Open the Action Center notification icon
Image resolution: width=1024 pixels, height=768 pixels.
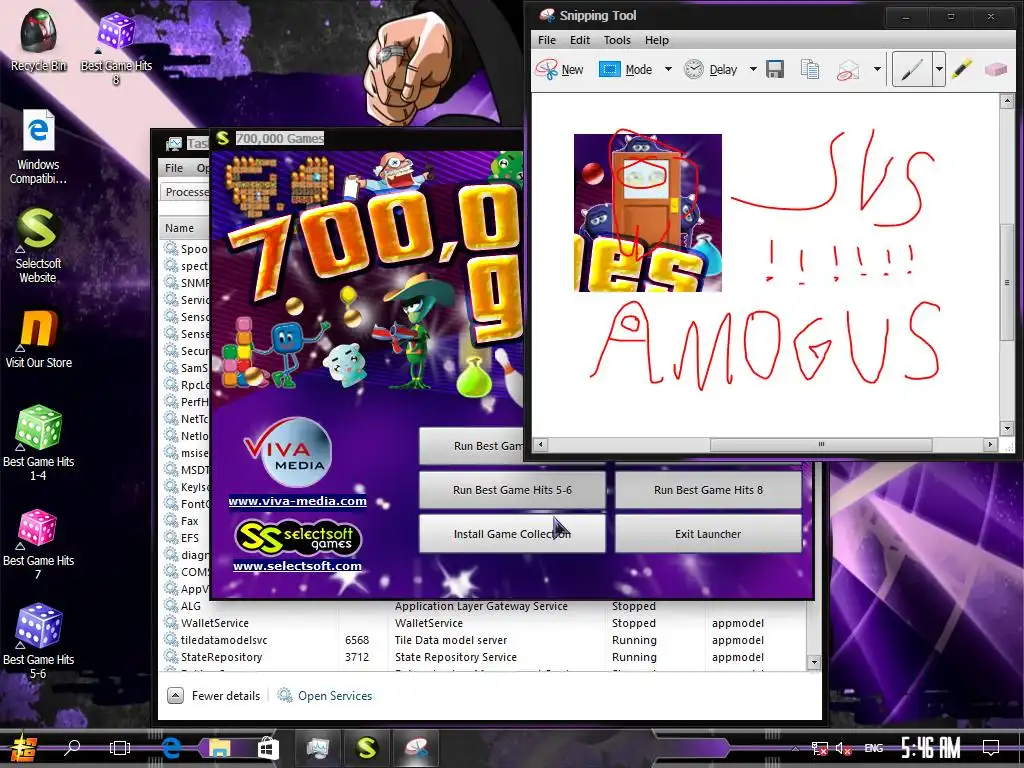click(991, 748)
